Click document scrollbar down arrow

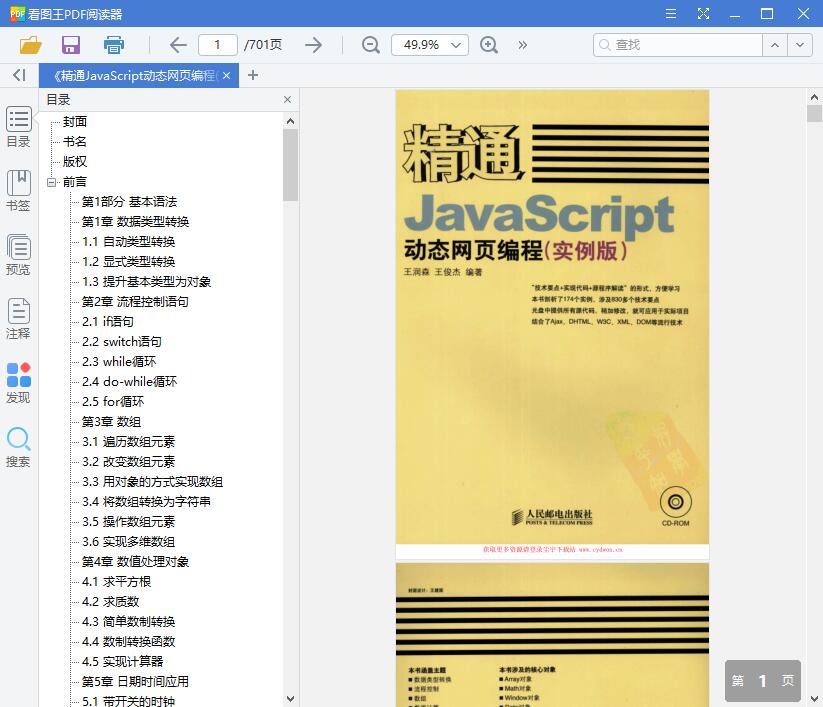click(814, 699)
